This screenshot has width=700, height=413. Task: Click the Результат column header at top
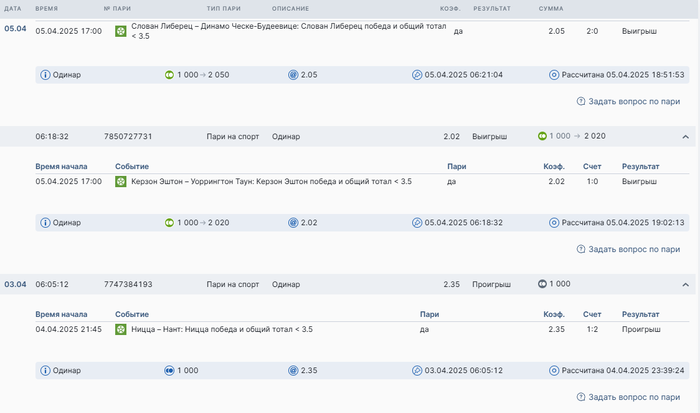[492, 8]
